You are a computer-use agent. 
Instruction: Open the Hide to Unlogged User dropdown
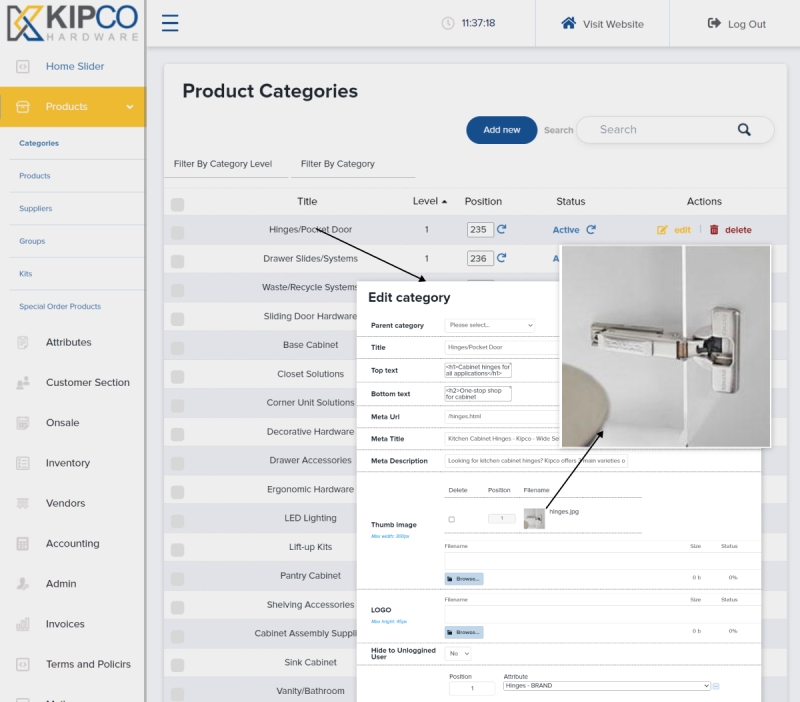pyautogui.click(x=458, y=652)
